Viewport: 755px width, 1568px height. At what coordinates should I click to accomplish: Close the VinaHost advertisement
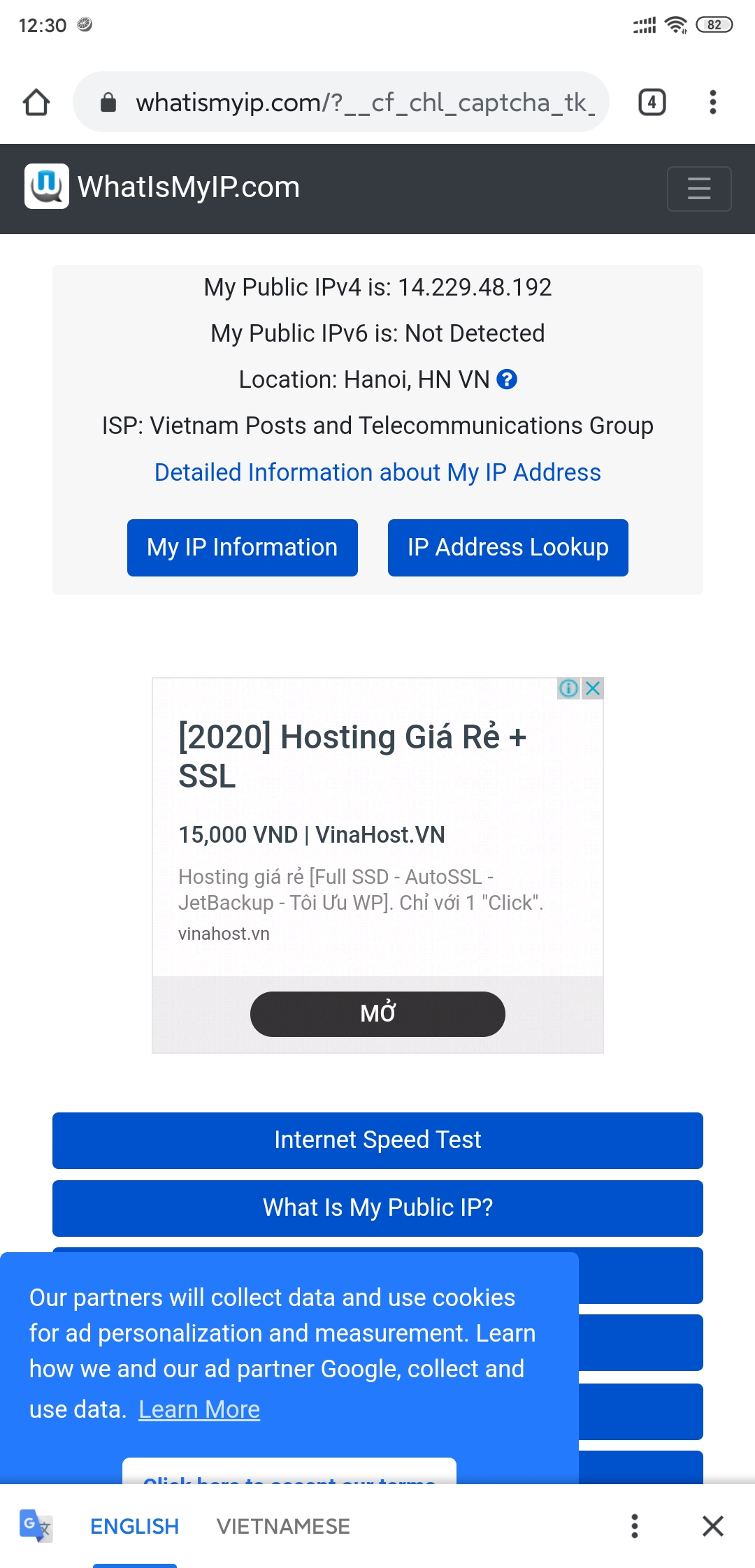(593, 688)
